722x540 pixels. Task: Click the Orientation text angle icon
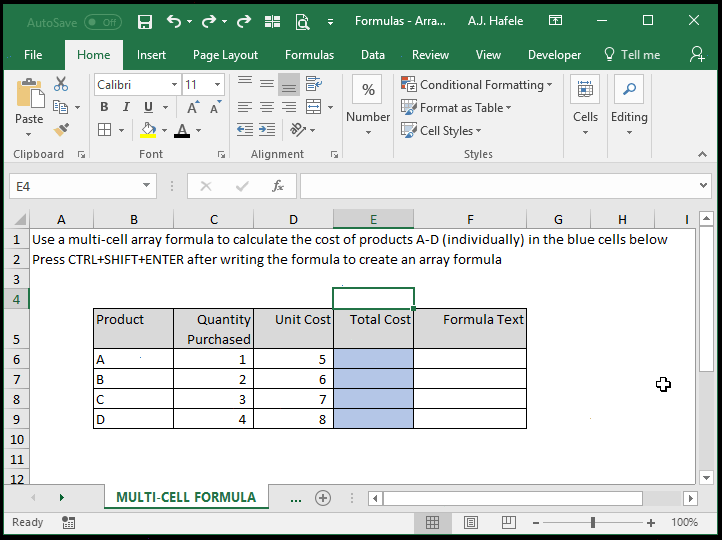tap(298, 130)
